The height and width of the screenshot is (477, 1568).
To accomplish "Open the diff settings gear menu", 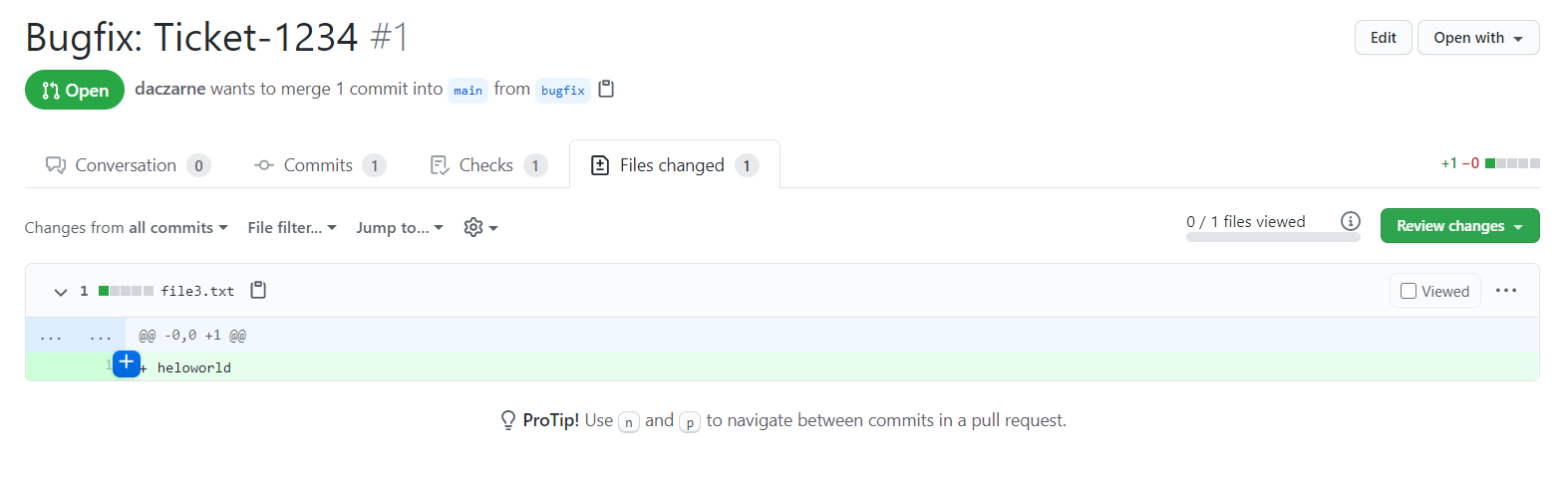I will (480, 228).
